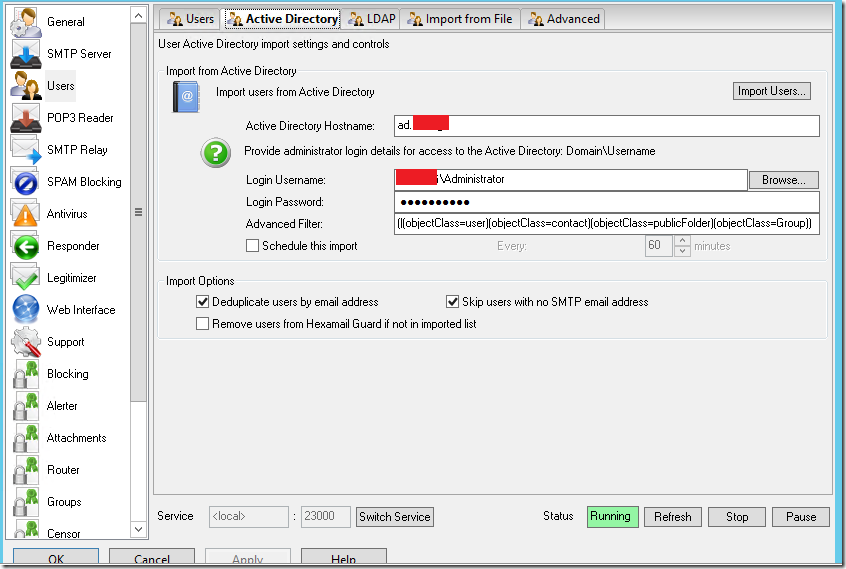Screen dimensions: 846x569
Task: Open the Help button
Action: (x=344, y=558)
